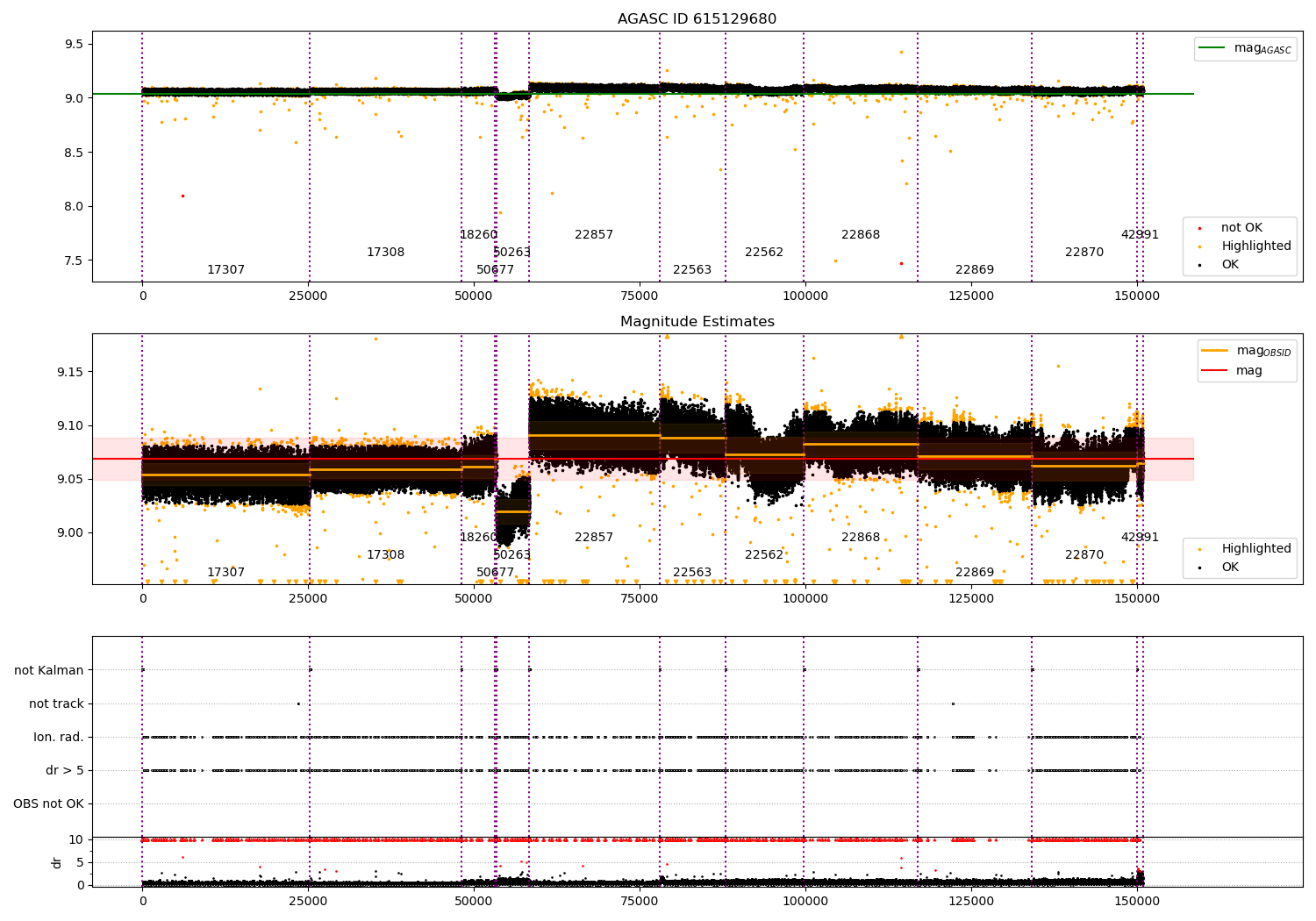Viewport: 1316px width, 921px height.
Task: Click the "not track" axis label
Action: click(56, 704)
